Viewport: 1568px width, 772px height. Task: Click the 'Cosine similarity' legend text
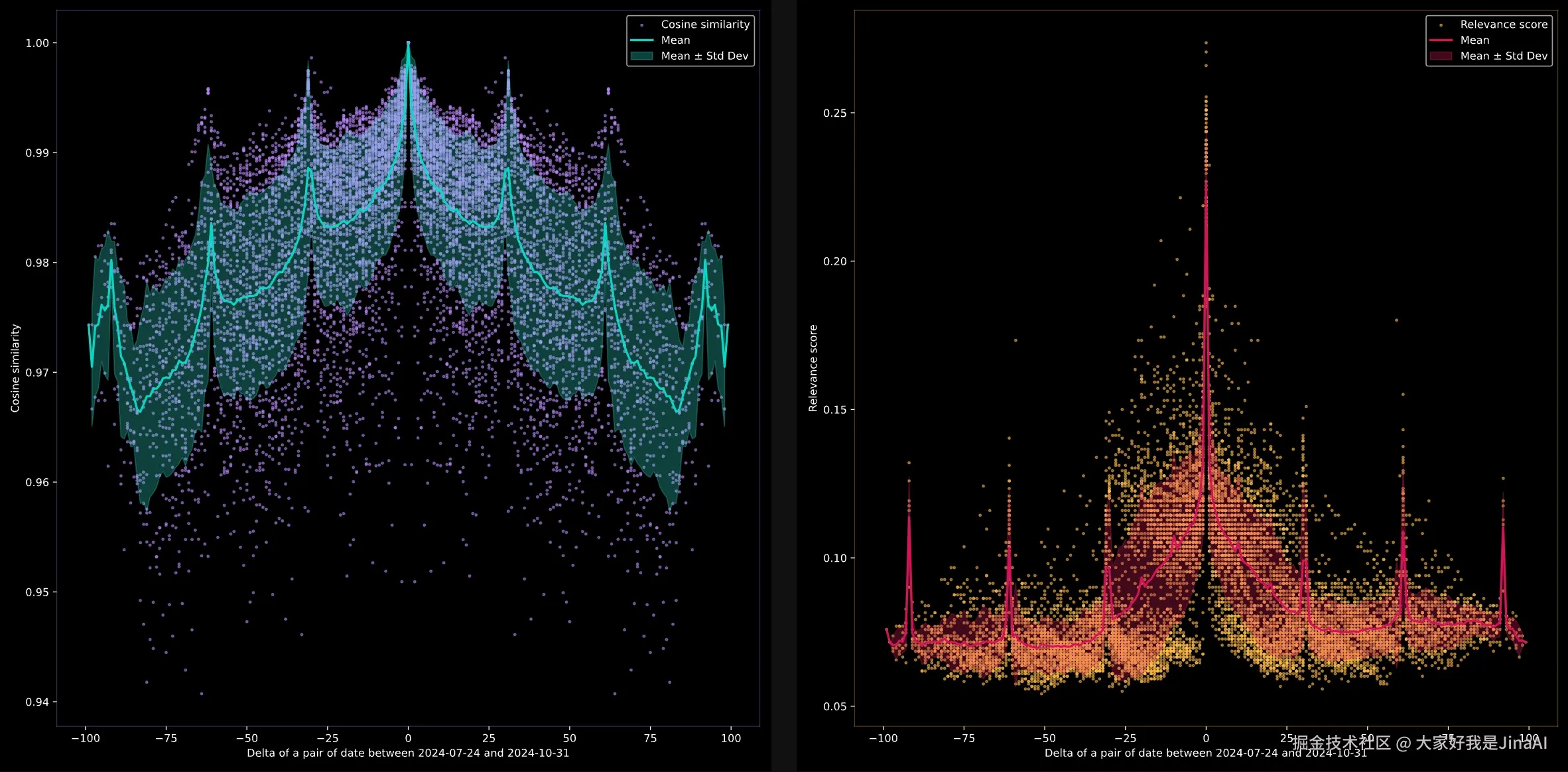click(x=704, y=25)
